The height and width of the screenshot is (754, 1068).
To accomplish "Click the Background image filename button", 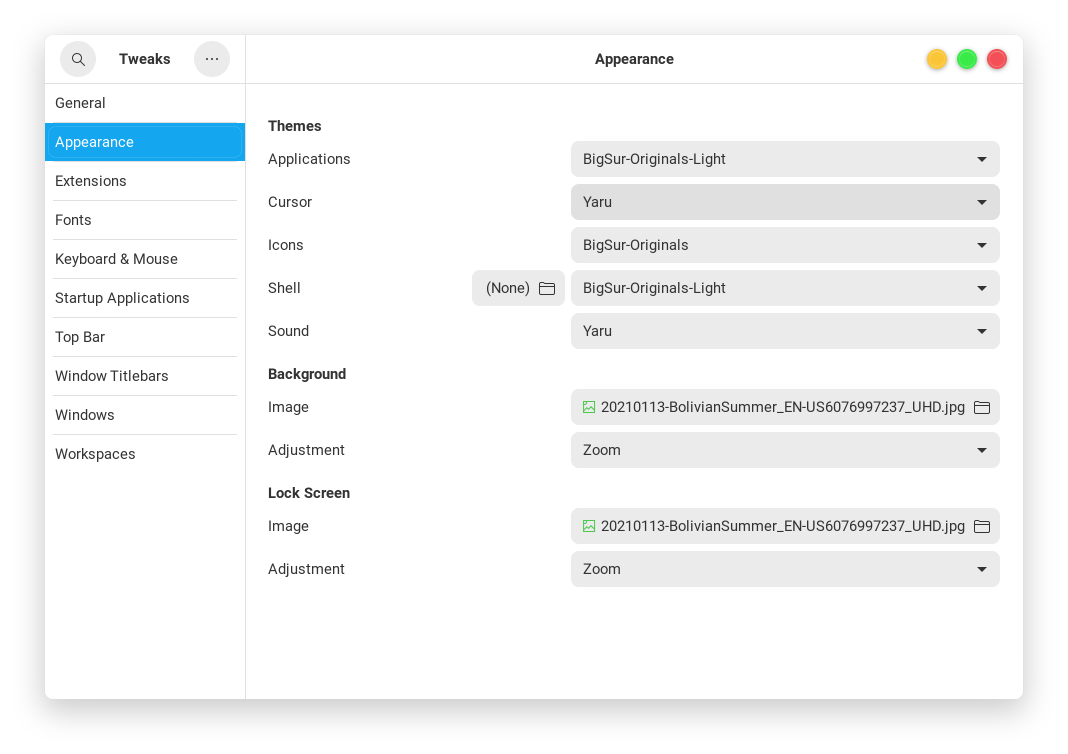I will tap(785, 407).
